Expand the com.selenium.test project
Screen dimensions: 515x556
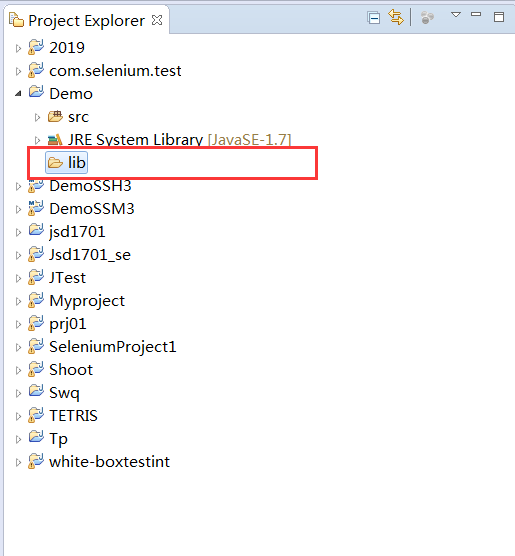tap(18, 71)
